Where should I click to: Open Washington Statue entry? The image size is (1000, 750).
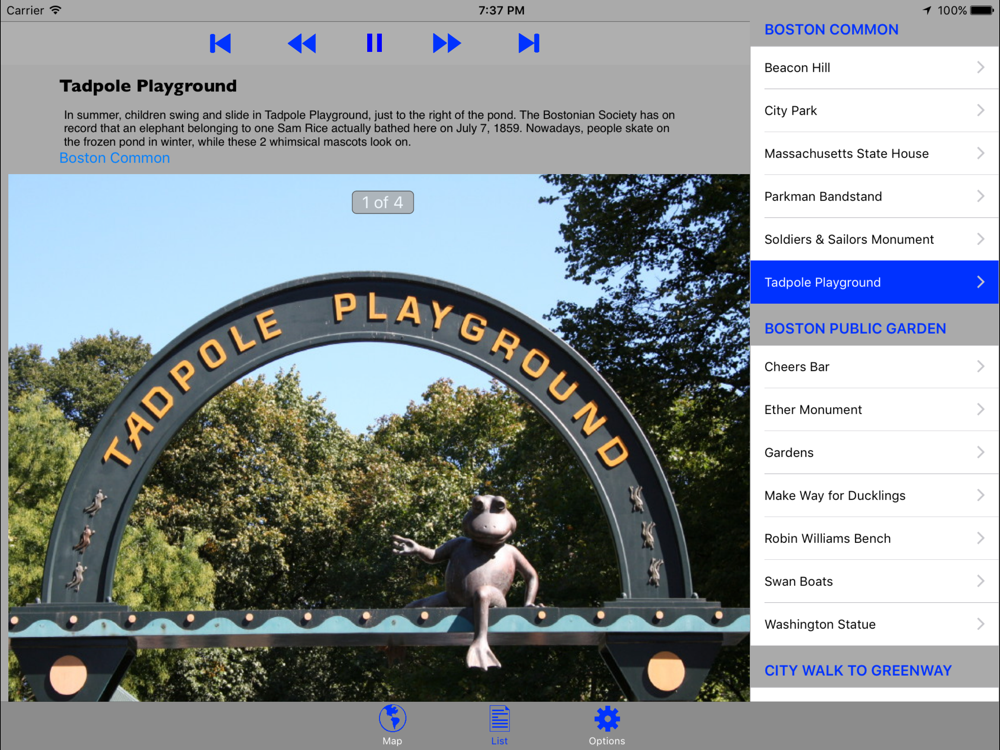coord(875,624)
